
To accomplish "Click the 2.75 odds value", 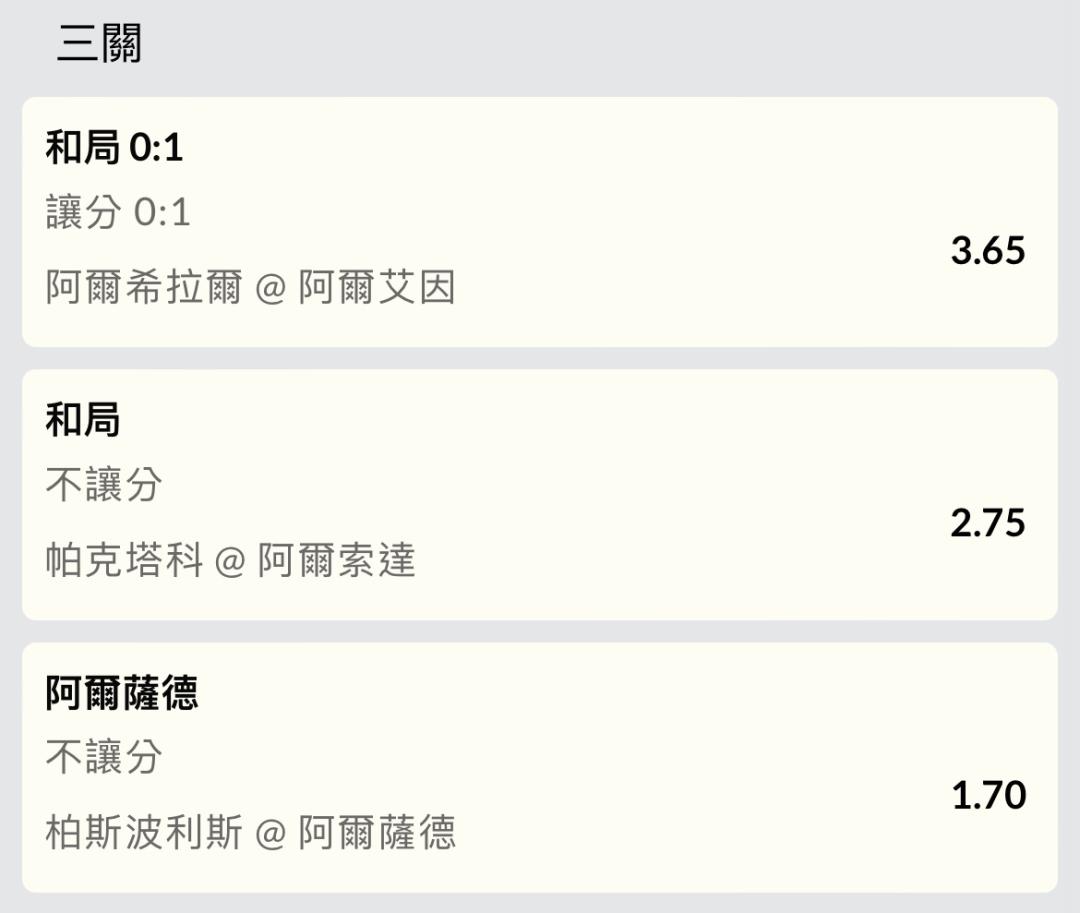I will pos(988,523).
